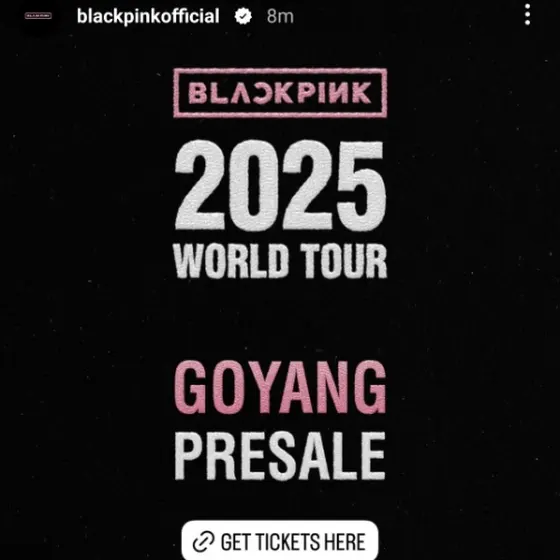The width and height of the screenshot is (560, 560).
Task: Click the pink BLACKPINK logo box
Action: pyautogui.click(x=280, y=93)
